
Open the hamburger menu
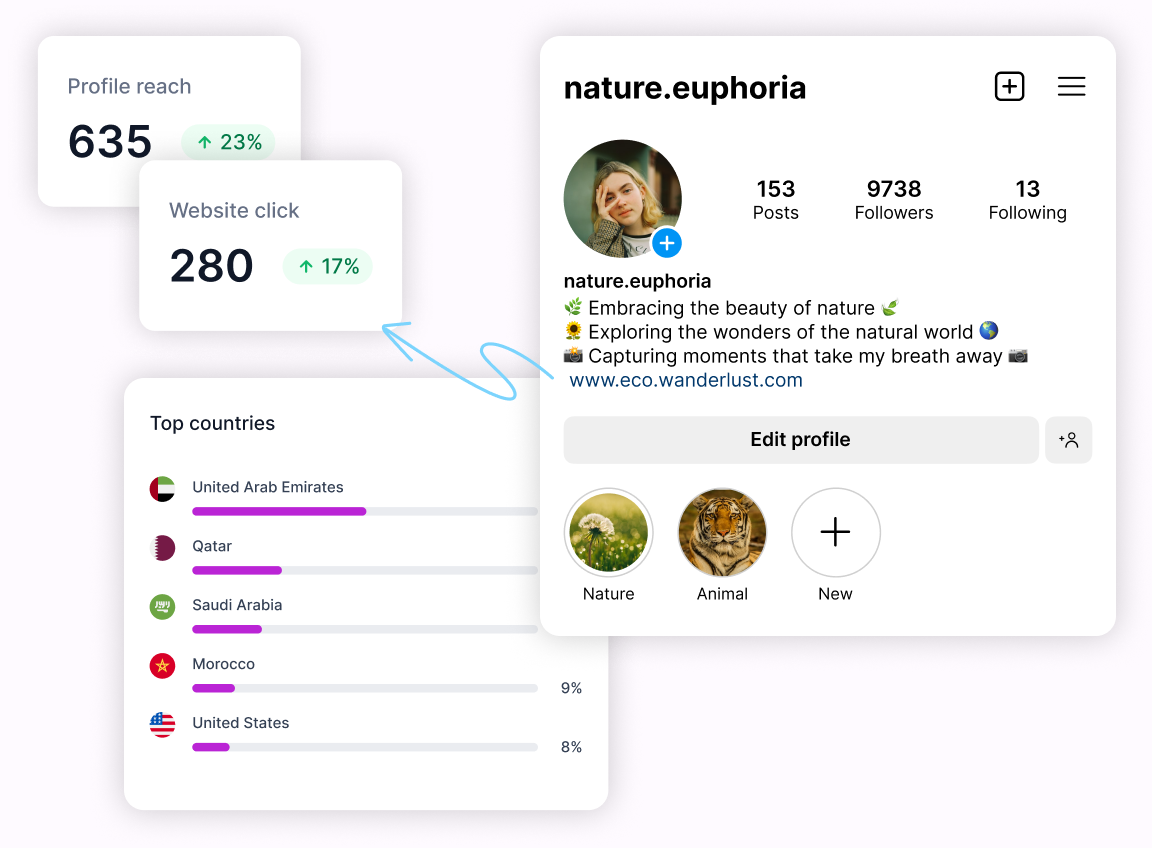coord(1071,87)
